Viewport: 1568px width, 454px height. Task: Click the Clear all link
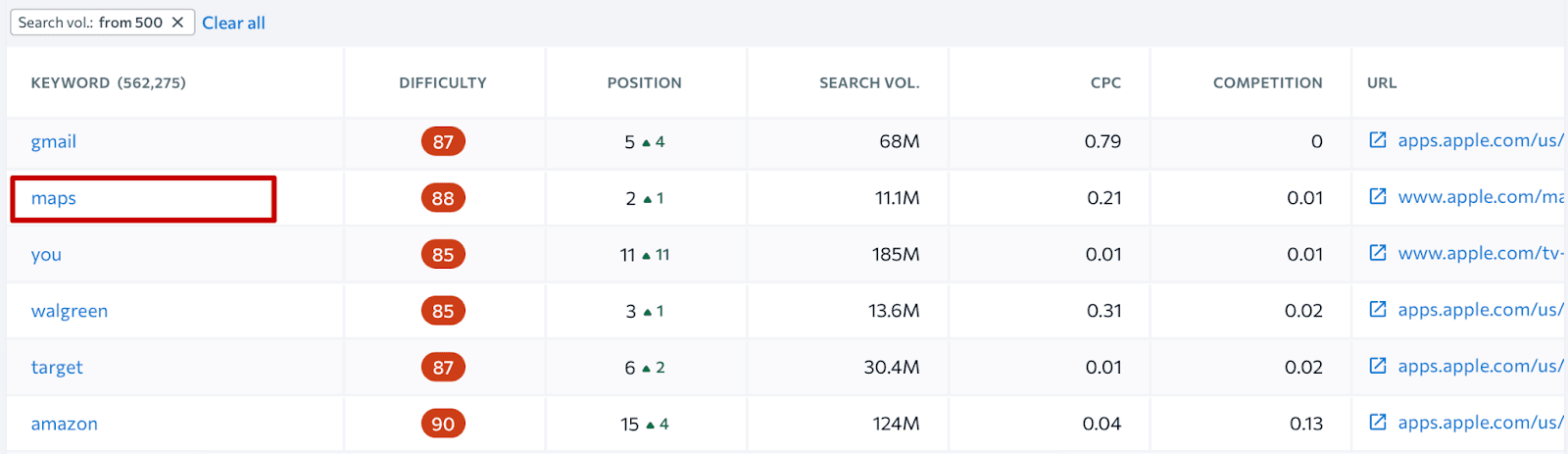(x=233, y=23)
